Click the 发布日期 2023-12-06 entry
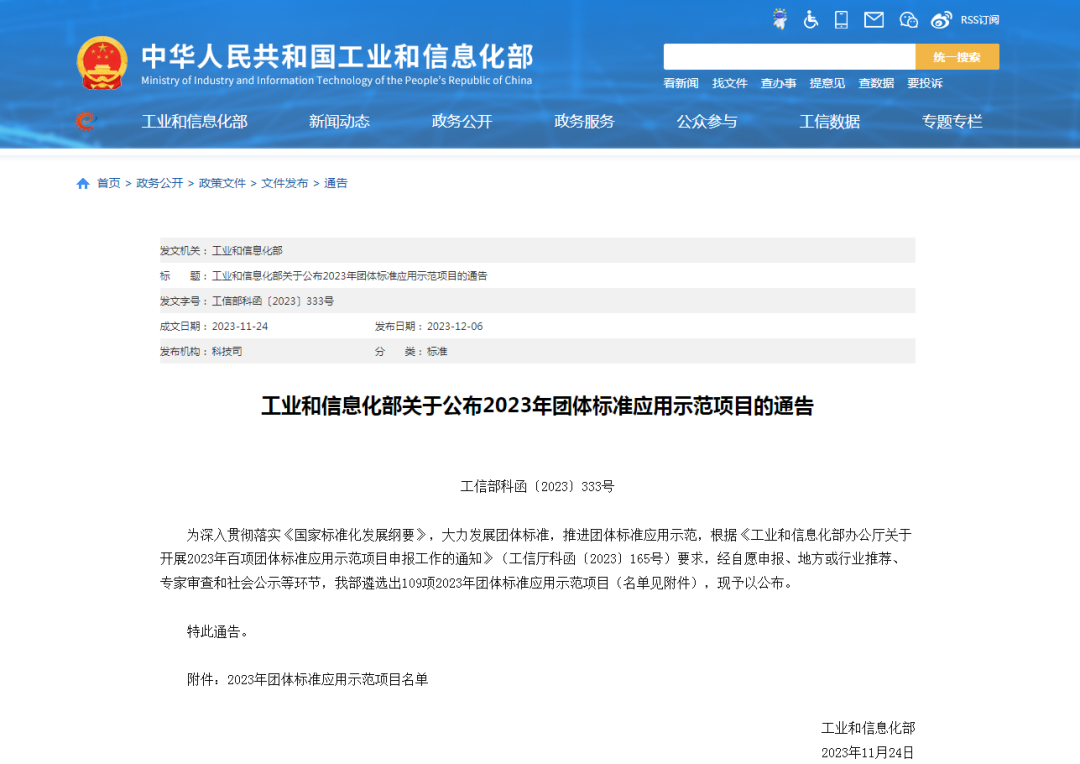Image resolution: width=1080 pixels, height=764 pixels. [x=428, y=327]
